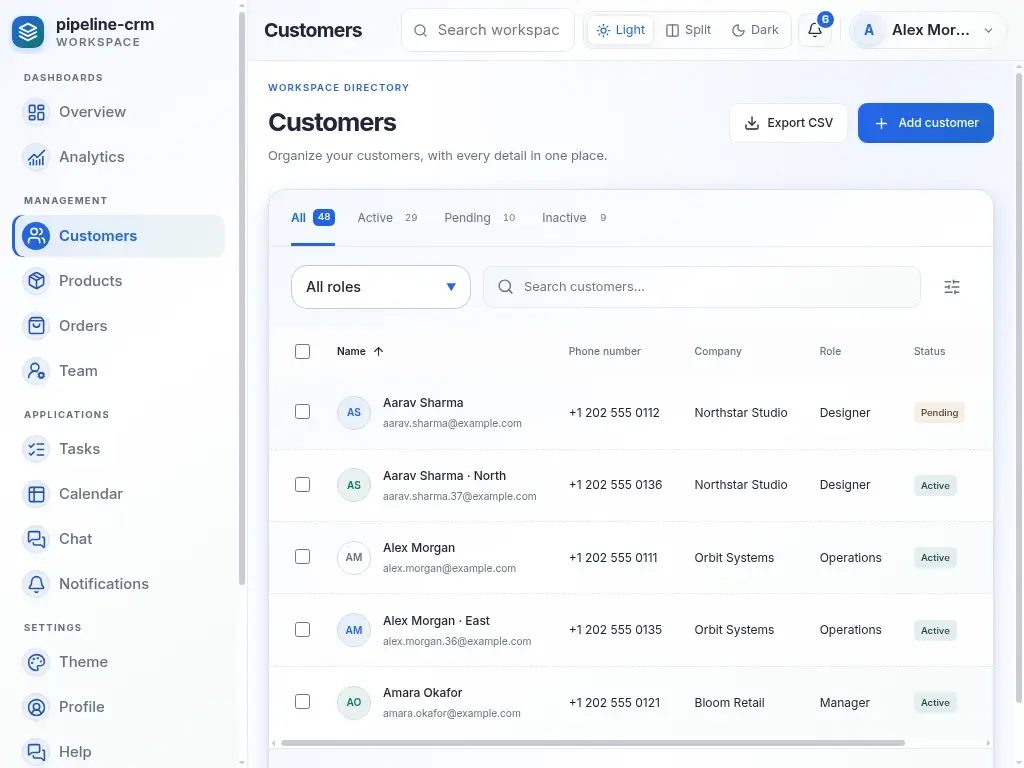The width and height of the screenshot is (1024, 768).
Task: Click the Add customer button
Action: click(925, 123)
